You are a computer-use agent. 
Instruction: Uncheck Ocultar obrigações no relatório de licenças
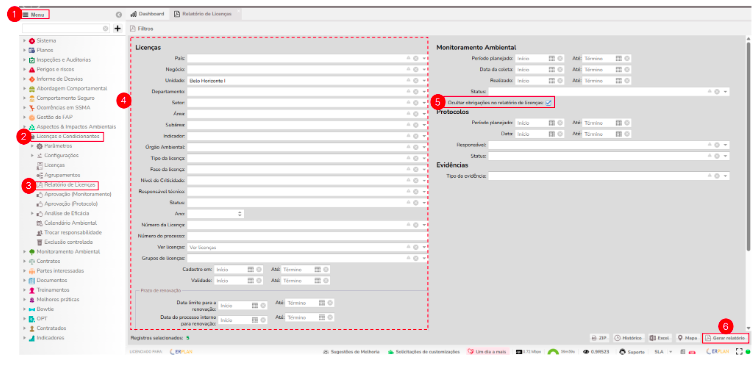point(549,102)
